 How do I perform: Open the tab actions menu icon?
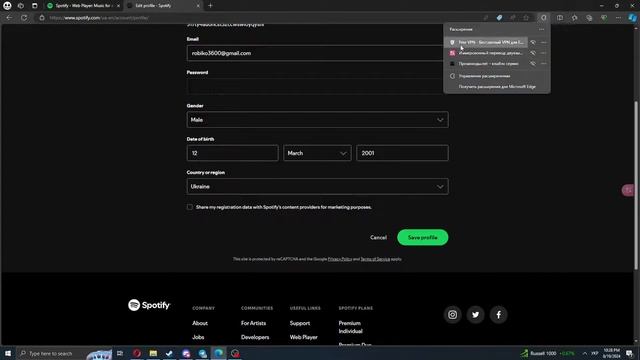[x=35, y=6]
